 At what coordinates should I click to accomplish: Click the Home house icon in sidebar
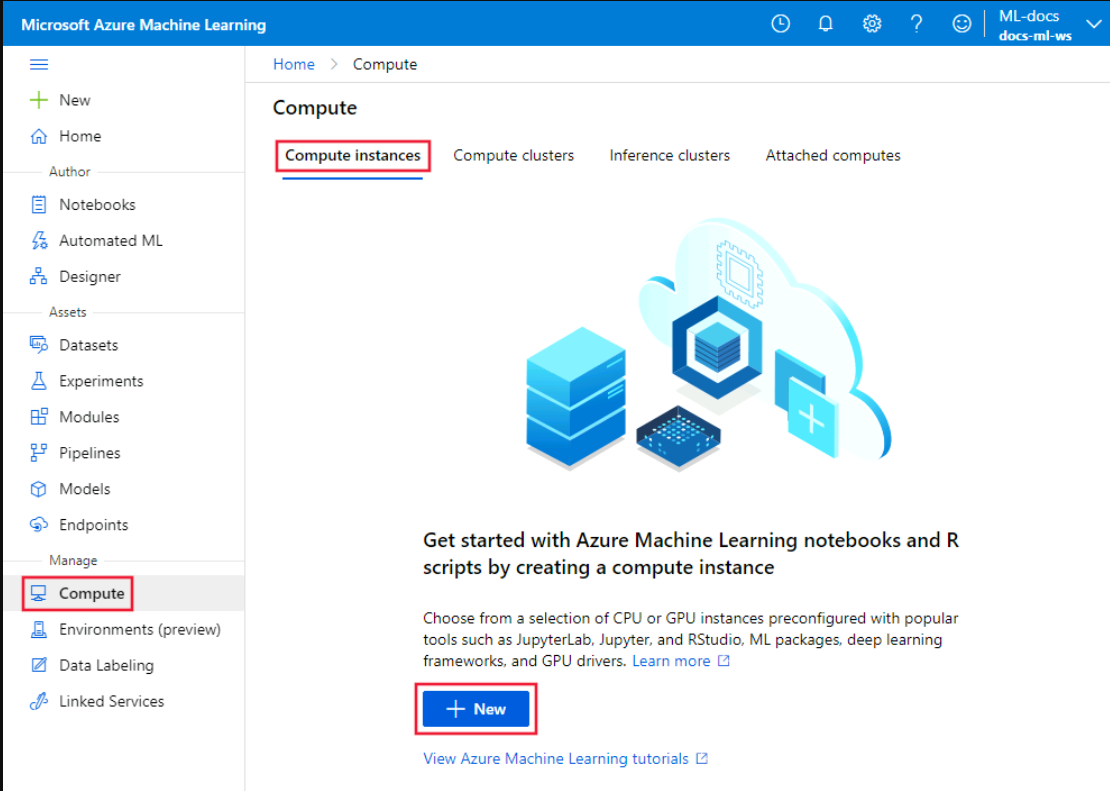[x=39, y=136]
